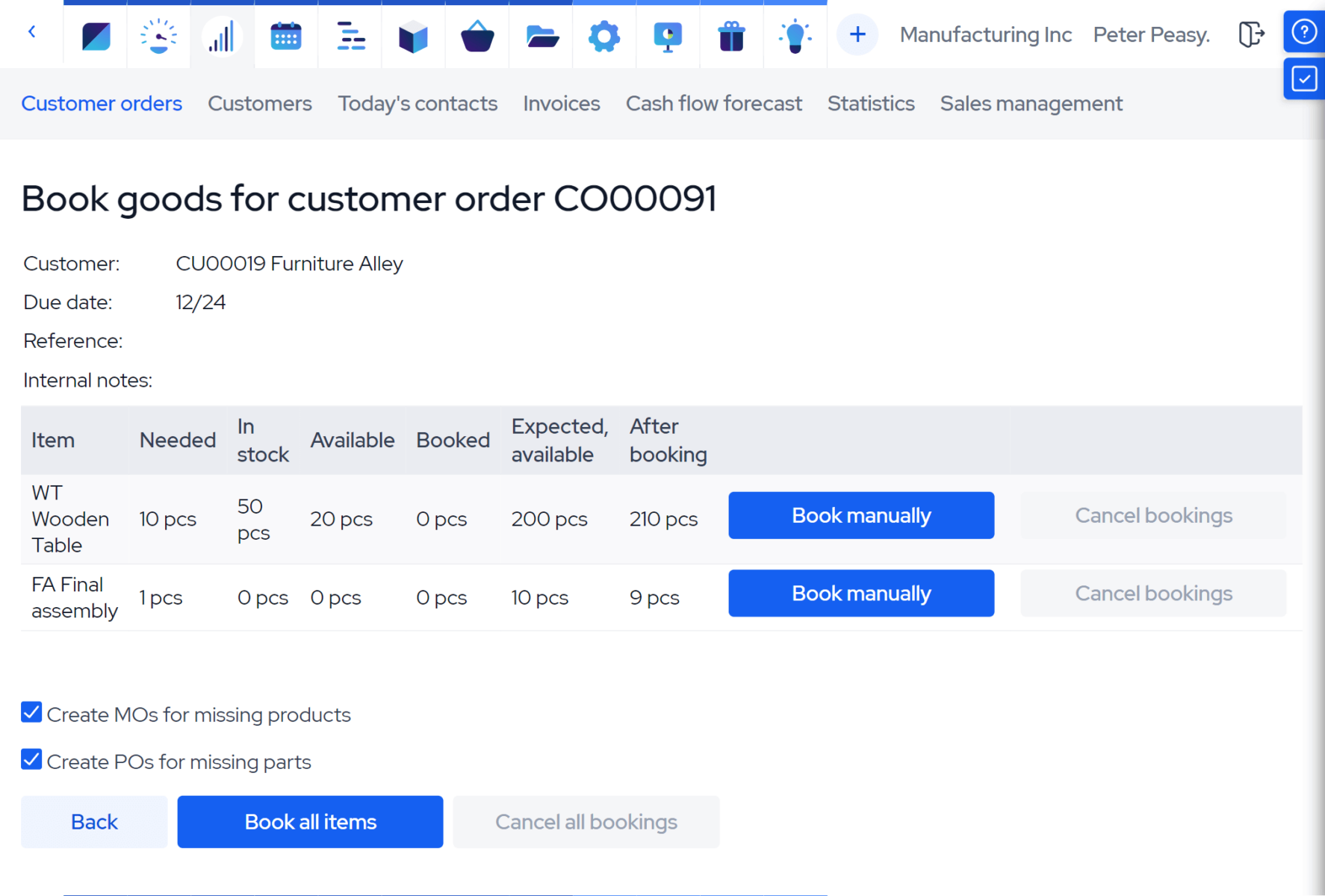Open the help question-mark panel
The width and height of the screenshot is (1325, 896).
(1303, 31)
